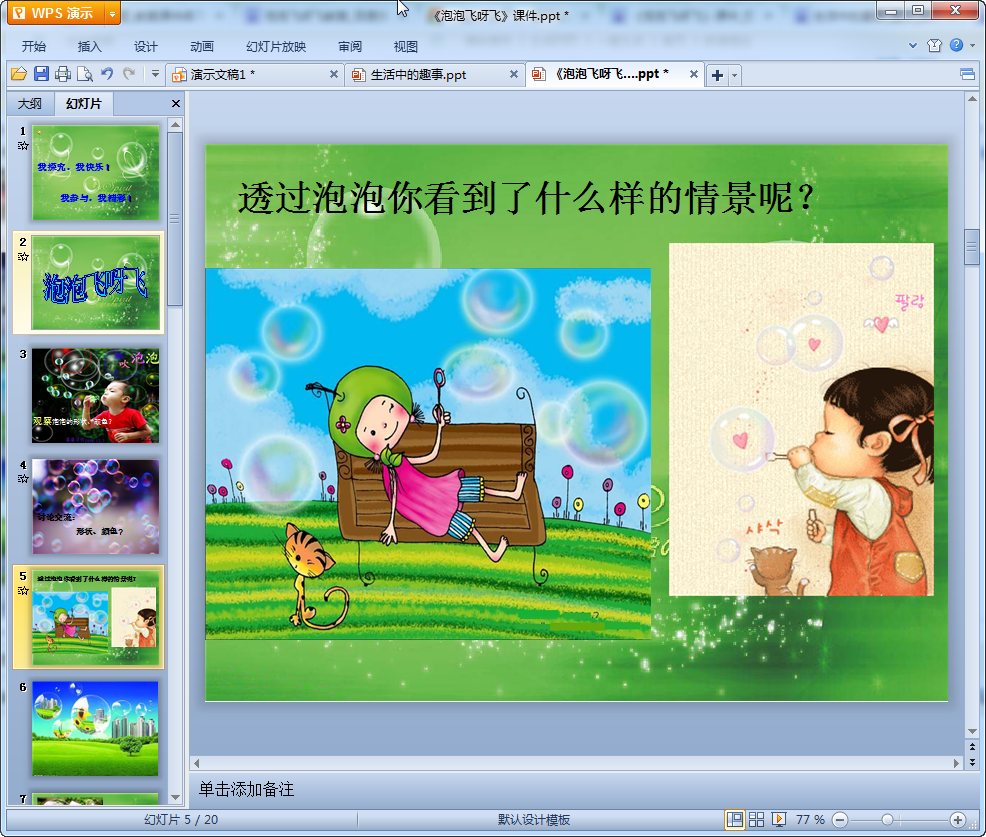
Task: Open the 审阅 menu tab
Action: tap(350, 47)
